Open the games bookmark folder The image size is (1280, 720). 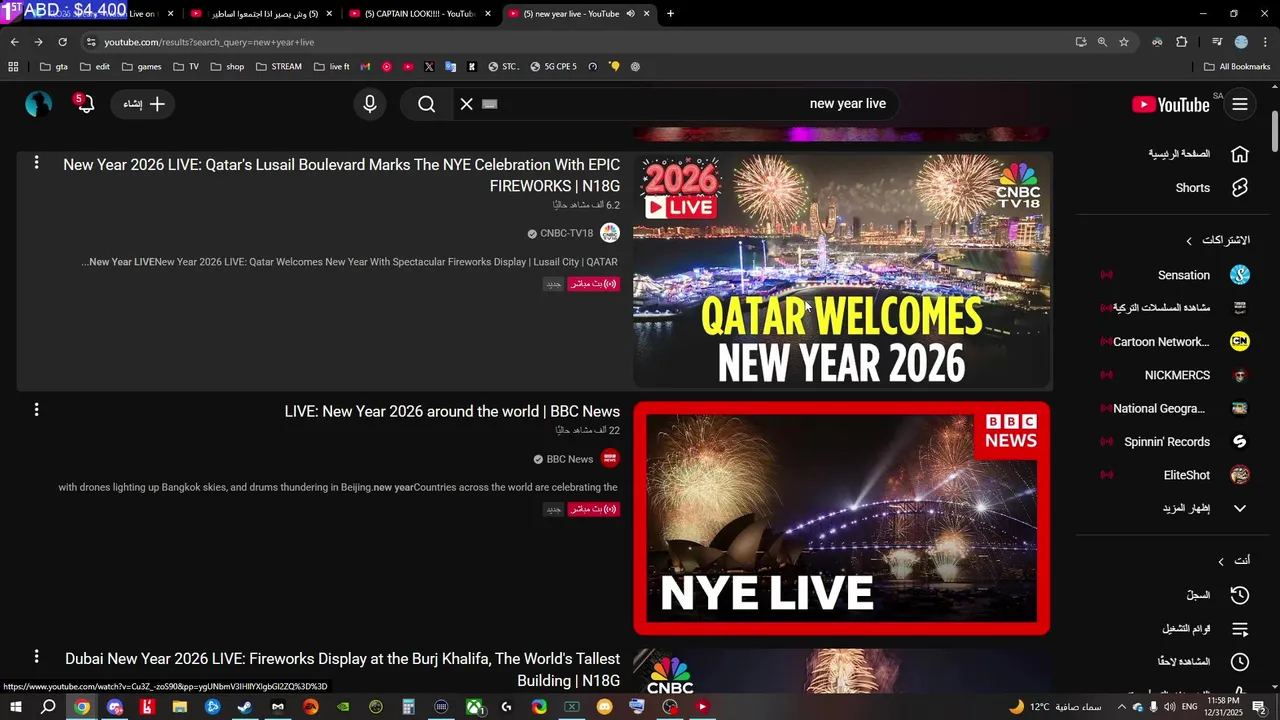pos(141,67)
